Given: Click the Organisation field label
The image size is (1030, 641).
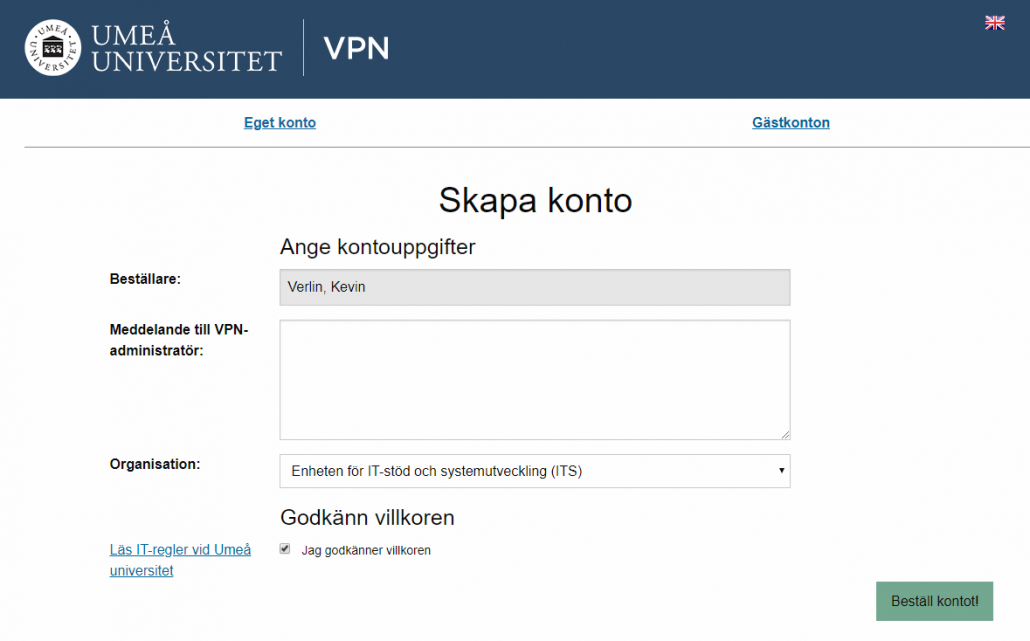Looking at the screenshot, I should (x=155, y=464).
